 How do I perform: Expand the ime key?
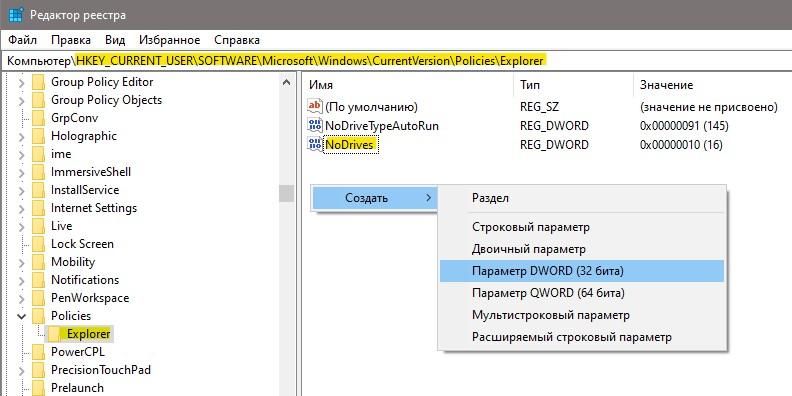coord(21,155)
